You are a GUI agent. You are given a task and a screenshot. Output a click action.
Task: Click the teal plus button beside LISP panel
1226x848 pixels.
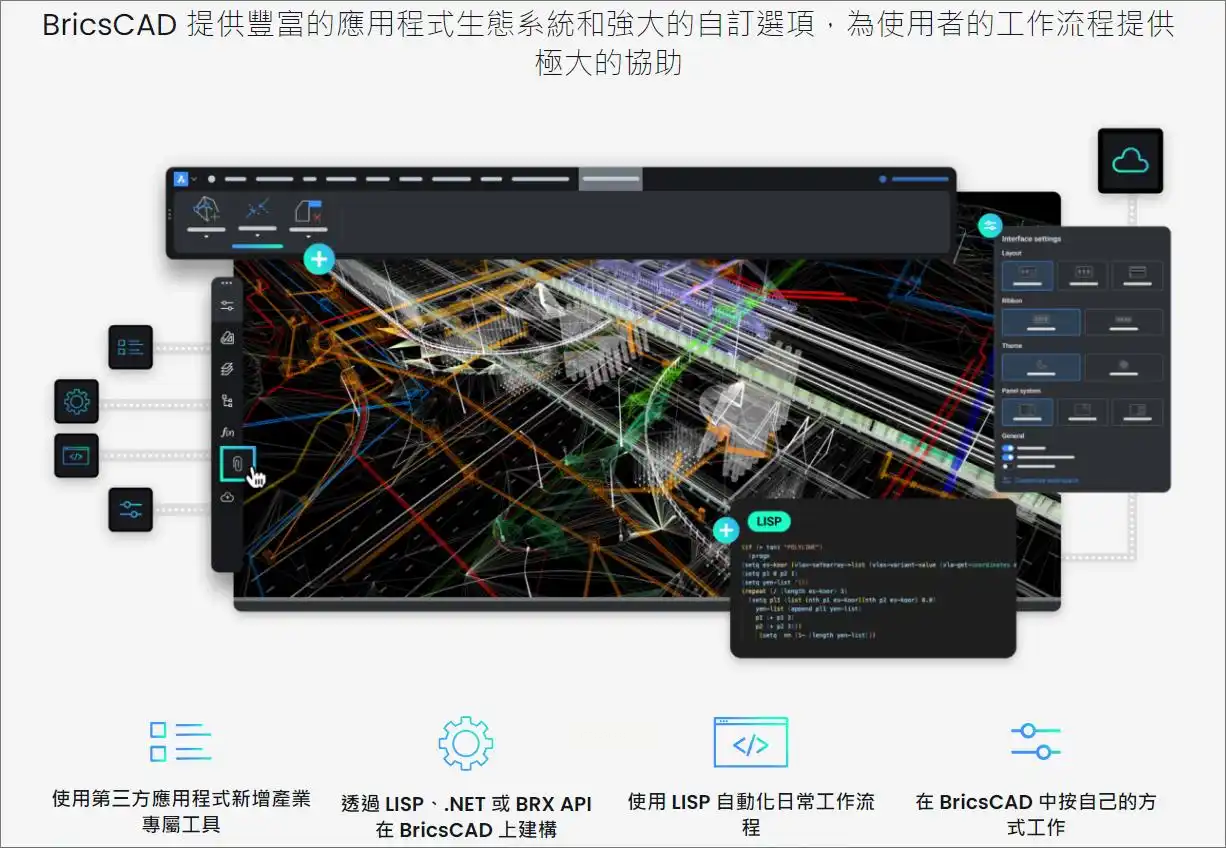click(726, 530)
